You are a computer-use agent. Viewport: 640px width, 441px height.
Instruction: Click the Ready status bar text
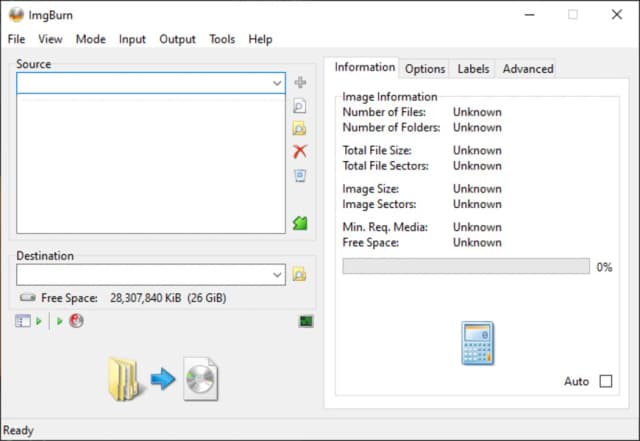click(x=18, y=430)
